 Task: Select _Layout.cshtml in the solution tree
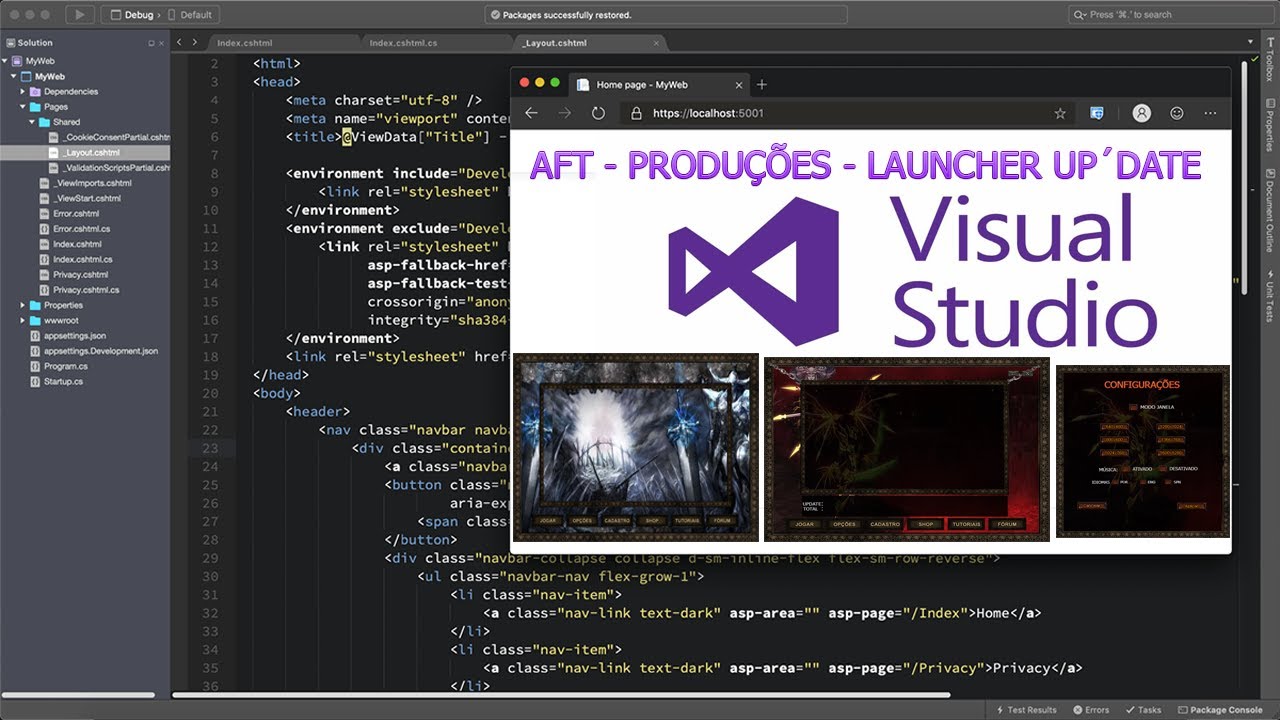(x=91, y=152)
